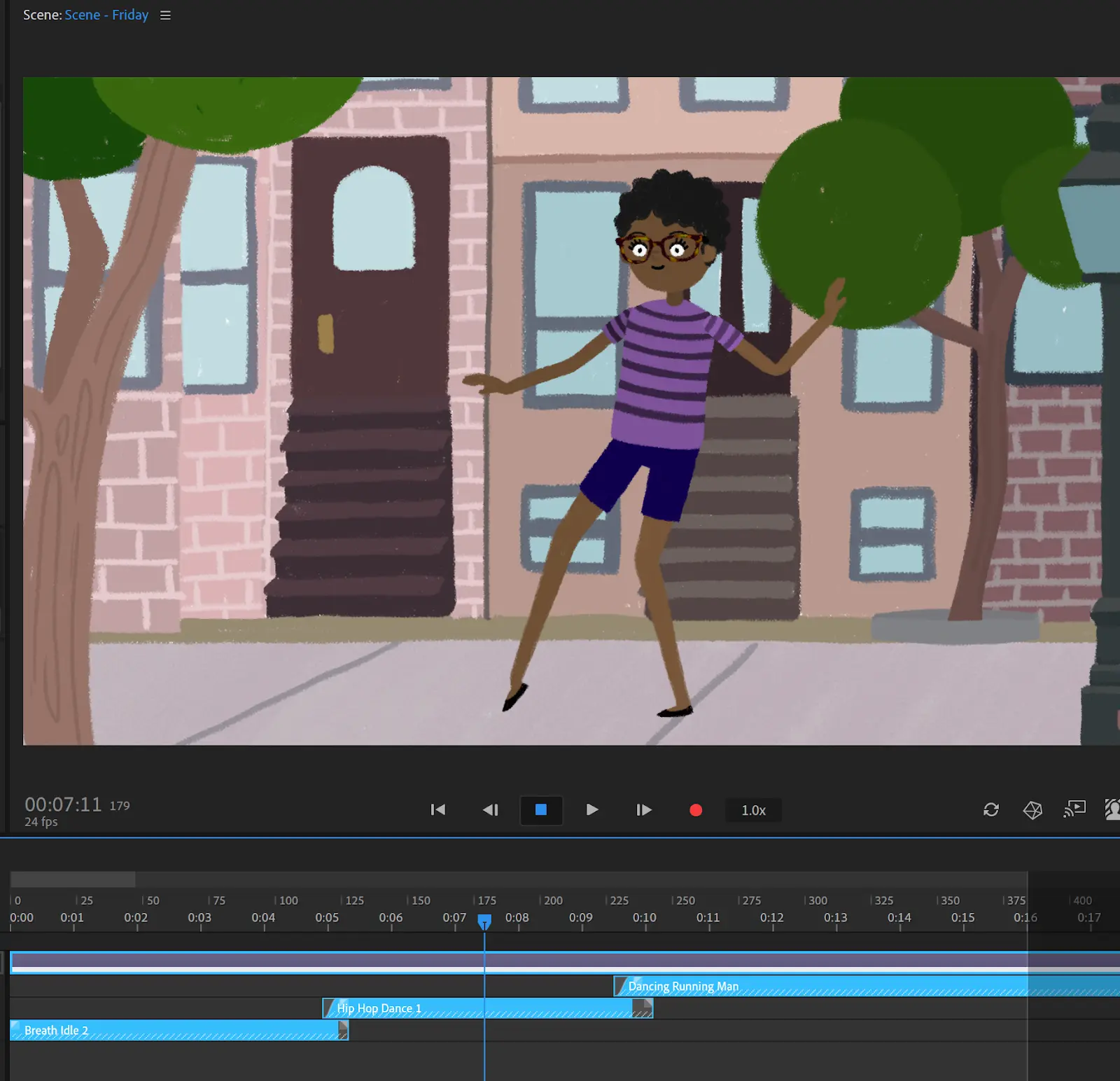Open the mesh view icon
The image size is (1120, 1081).
click(x=1031, y=810)
